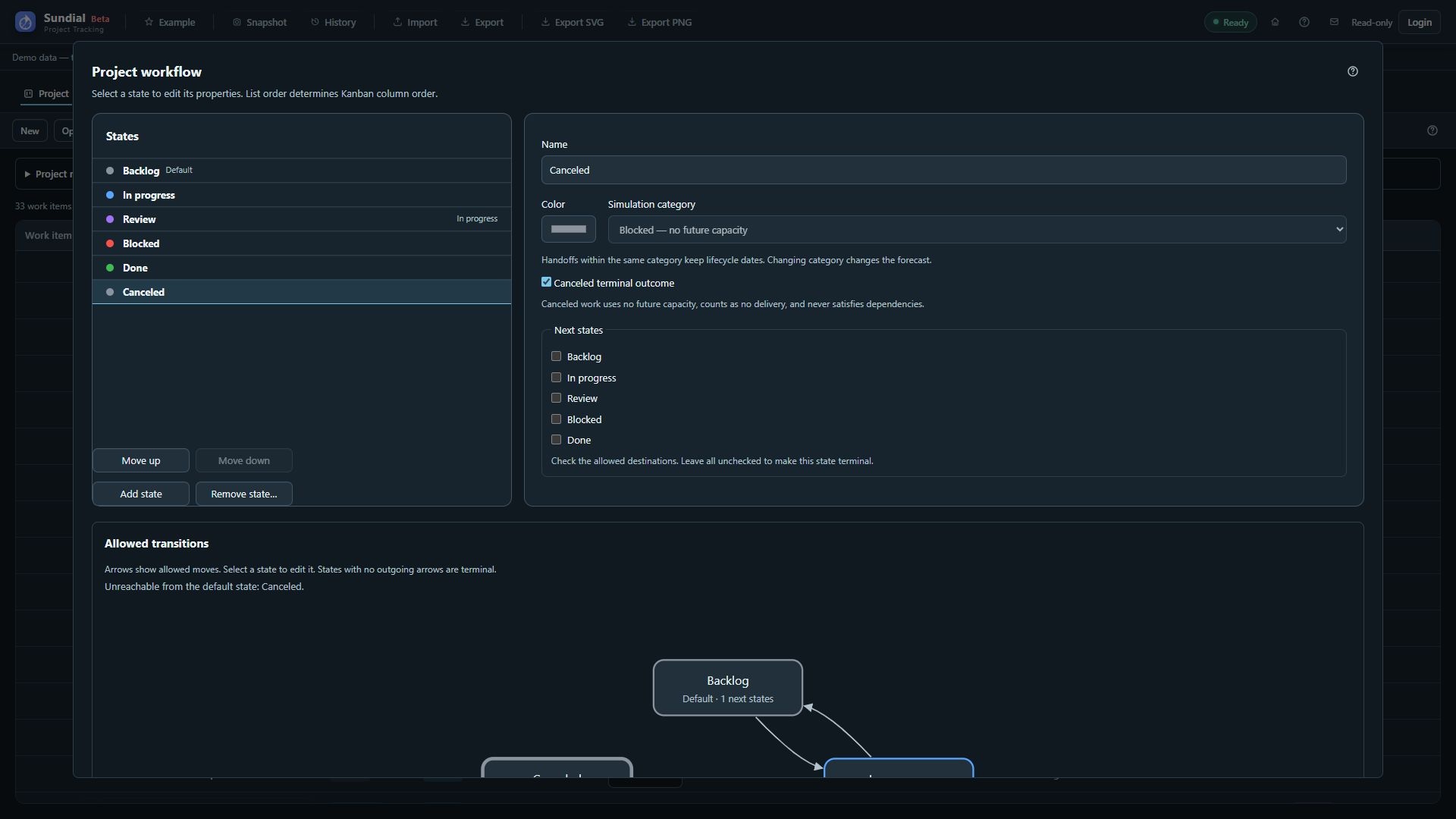The width and height of the screenshot is (1456, 819).
Task: Check Blocked as next state
Action: coord(556,419)
